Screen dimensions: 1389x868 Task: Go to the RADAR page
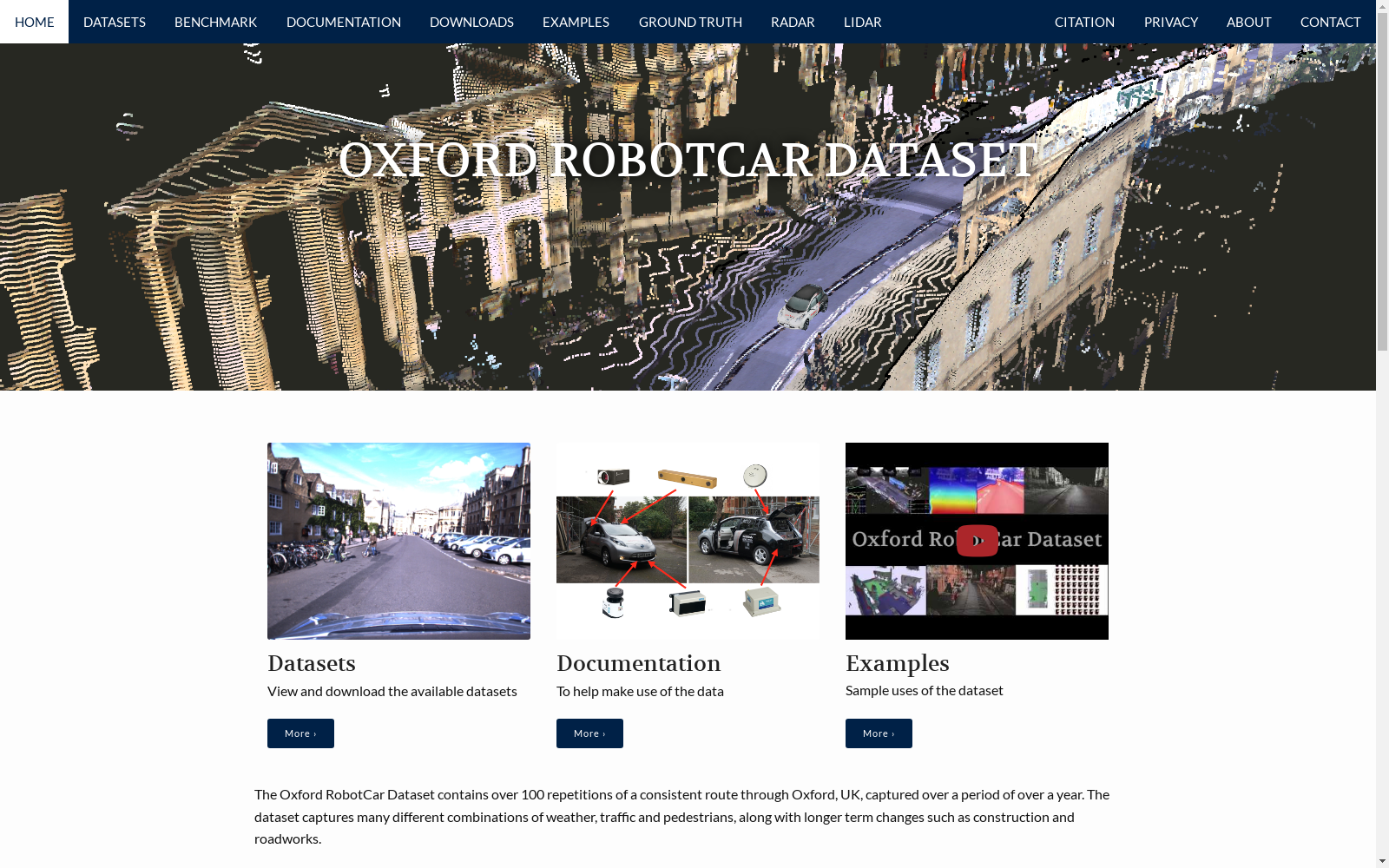793,22
